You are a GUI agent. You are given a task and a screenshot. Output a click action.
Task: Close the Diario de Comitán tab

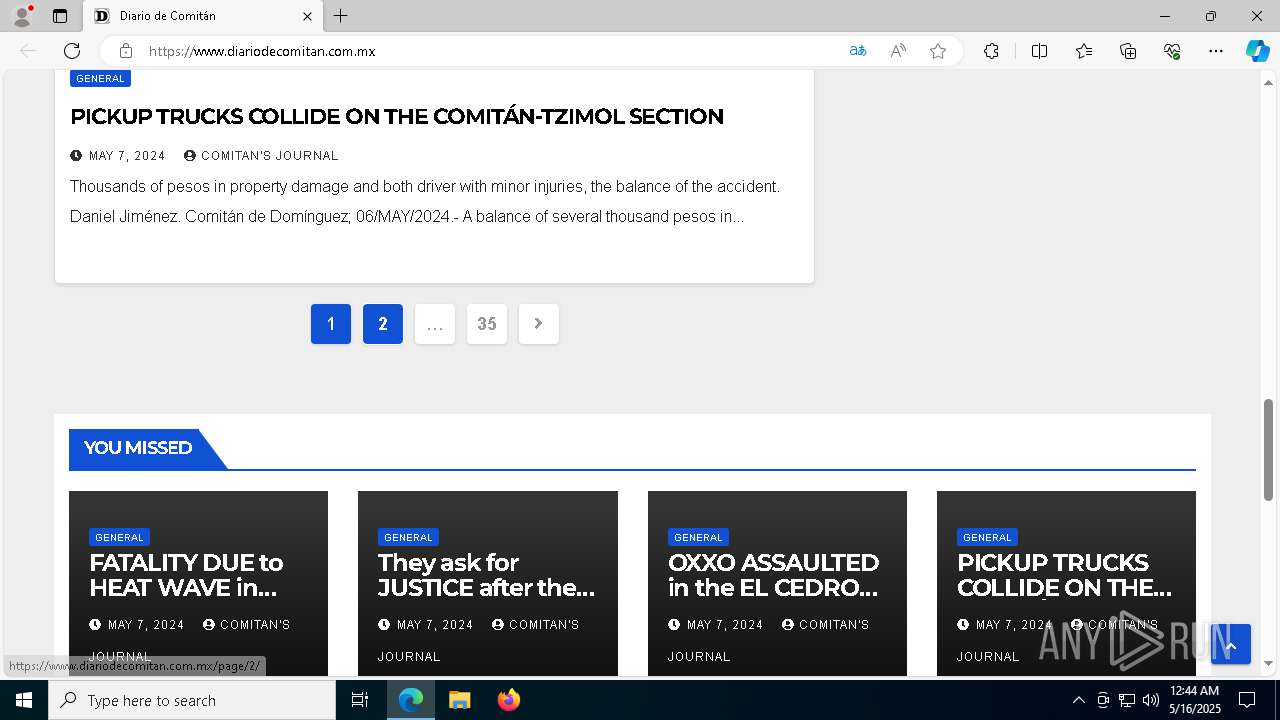pos(307,16)
